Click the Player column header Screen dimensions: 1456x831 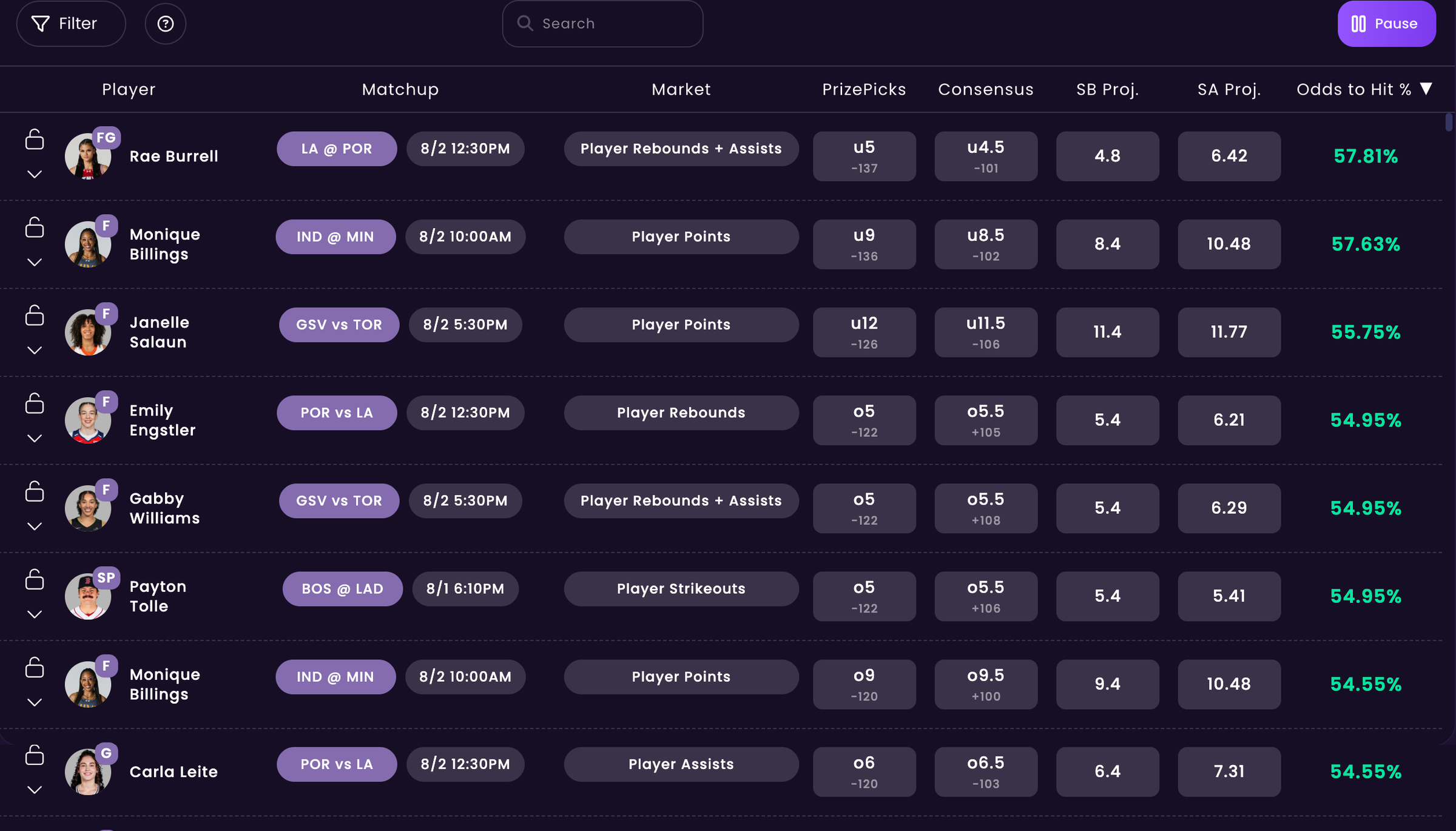click(129, 89)
